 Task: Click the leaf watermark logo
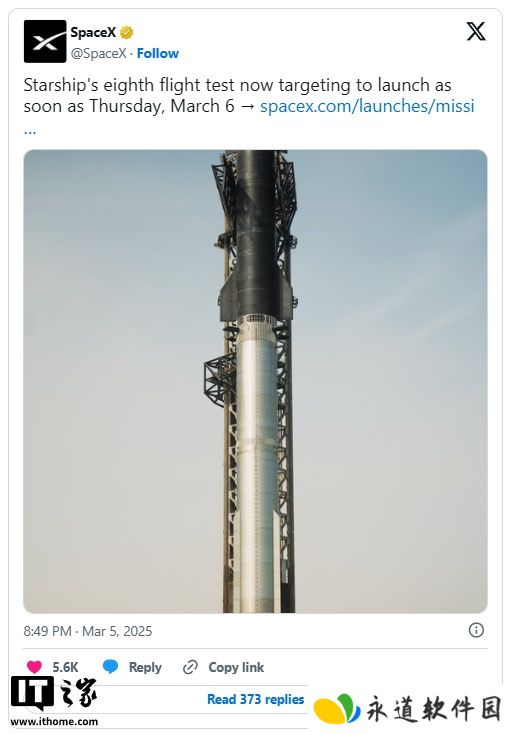click(x=337, y=709)
